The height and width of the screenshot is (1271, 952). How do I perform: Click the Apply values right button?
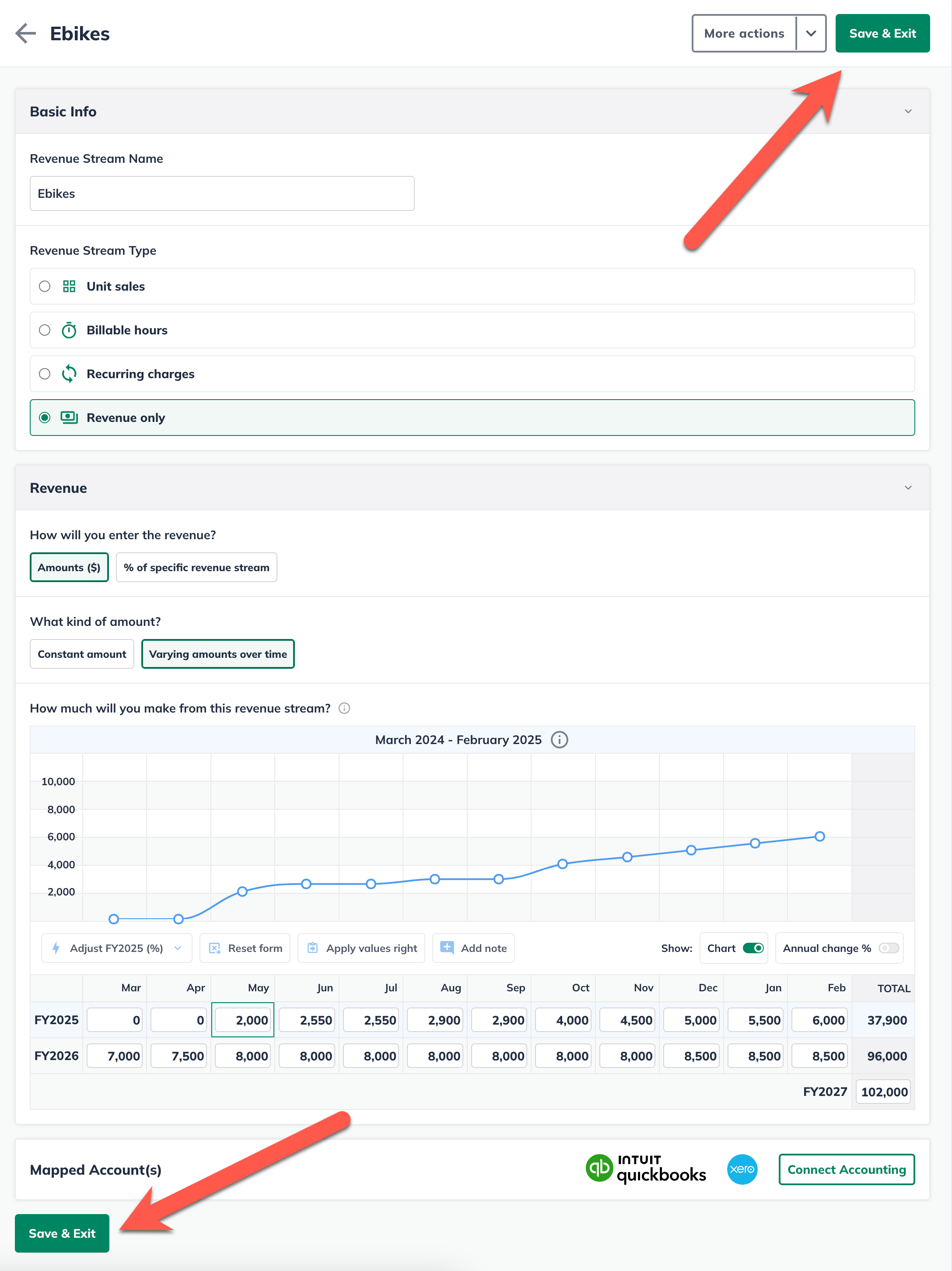coord(361,948)
